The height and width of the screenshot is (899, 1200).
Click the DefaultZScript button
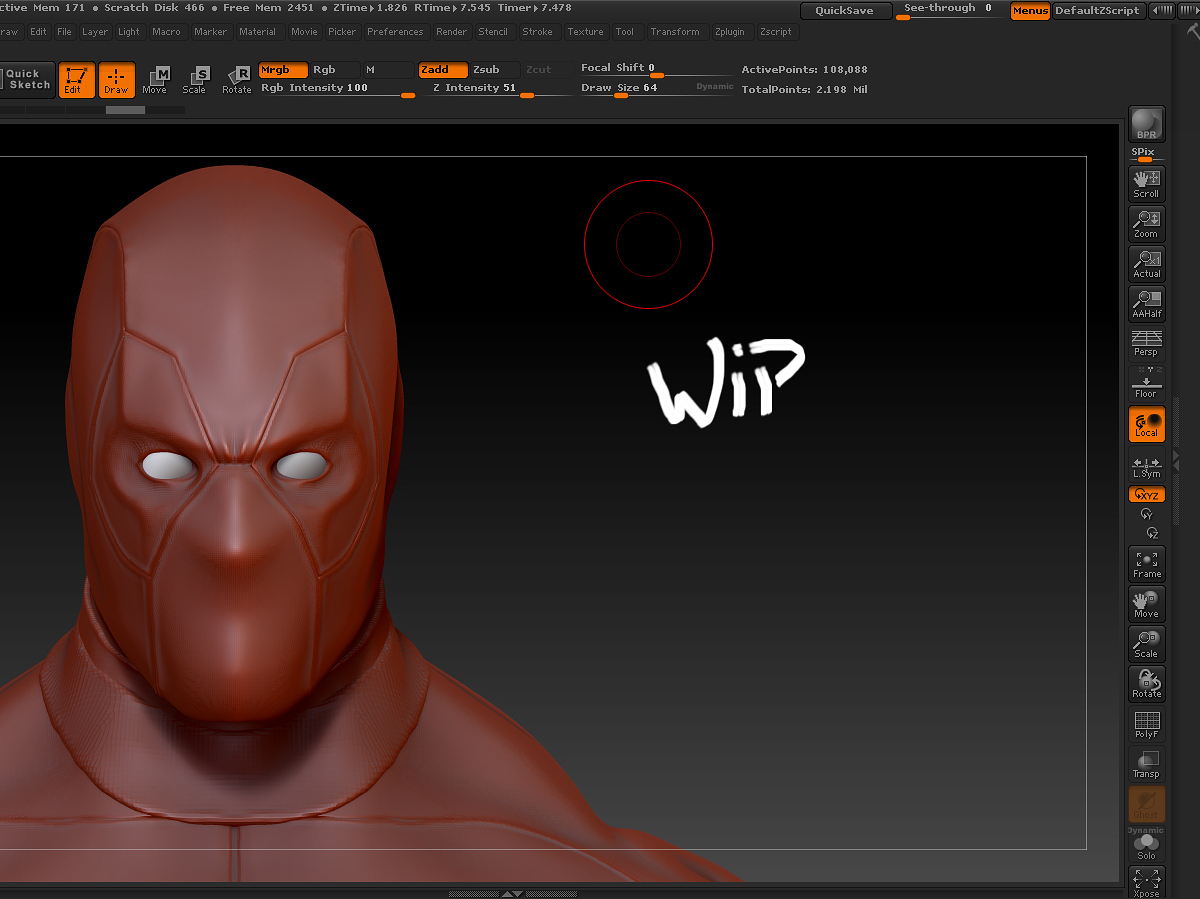1097,11
